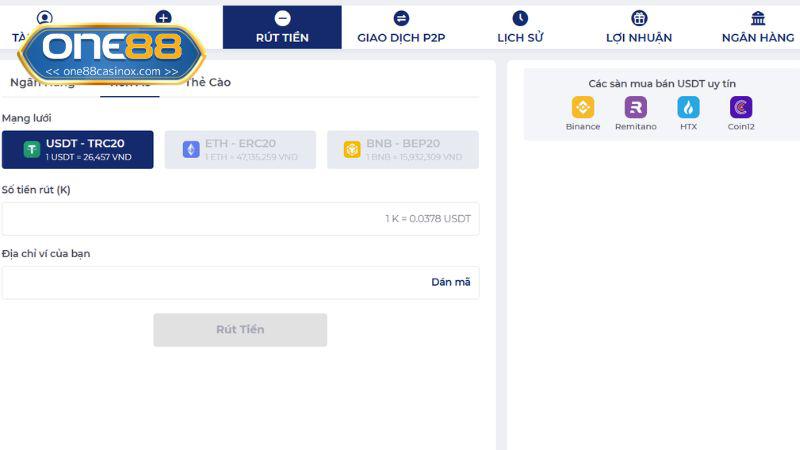Click the history clock icon
Viewport: 800px width, 450px height.
(x=520, y=18)
